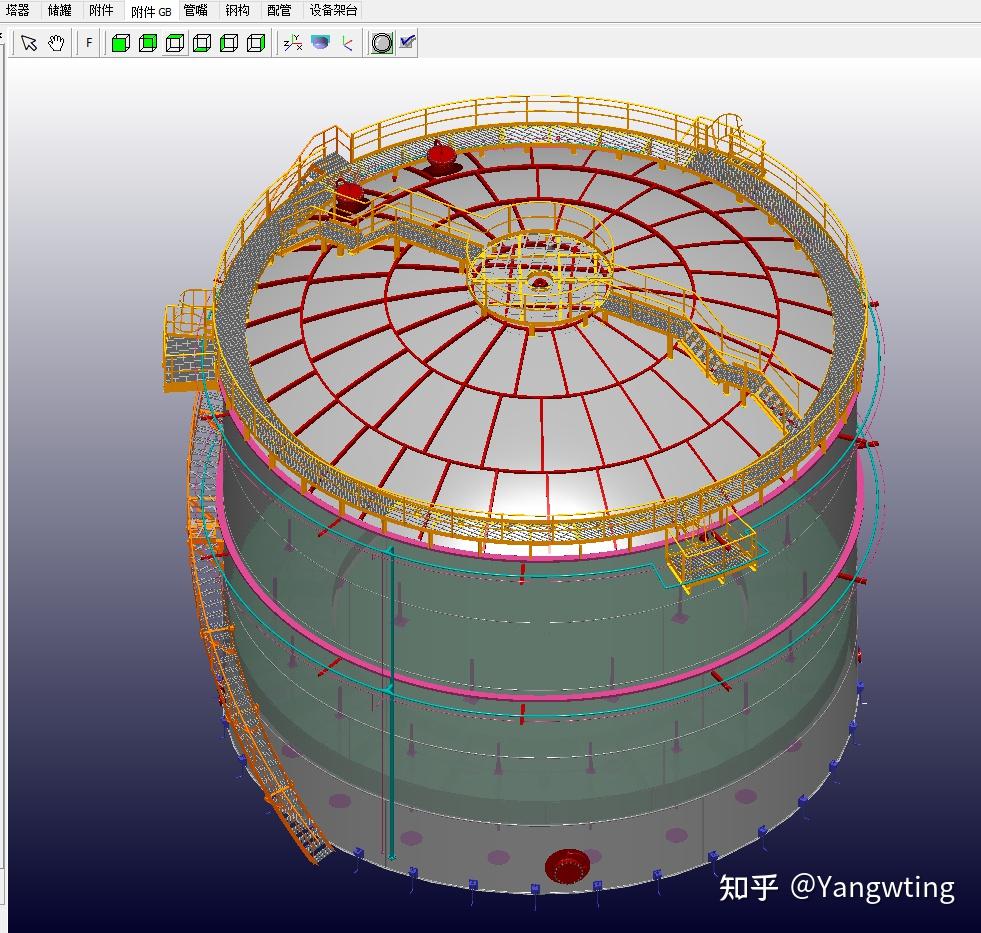981x933 pixels.
Task: Select the arrow selection tool
Action: [30, 43]
